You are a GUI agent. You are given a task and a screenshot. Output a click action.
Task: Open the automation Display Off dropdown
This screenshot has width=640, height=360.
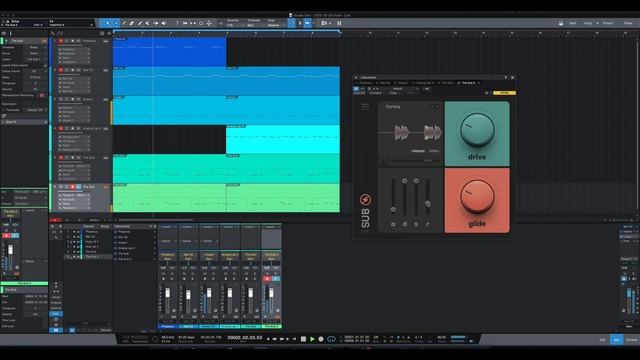click(35, 110)
